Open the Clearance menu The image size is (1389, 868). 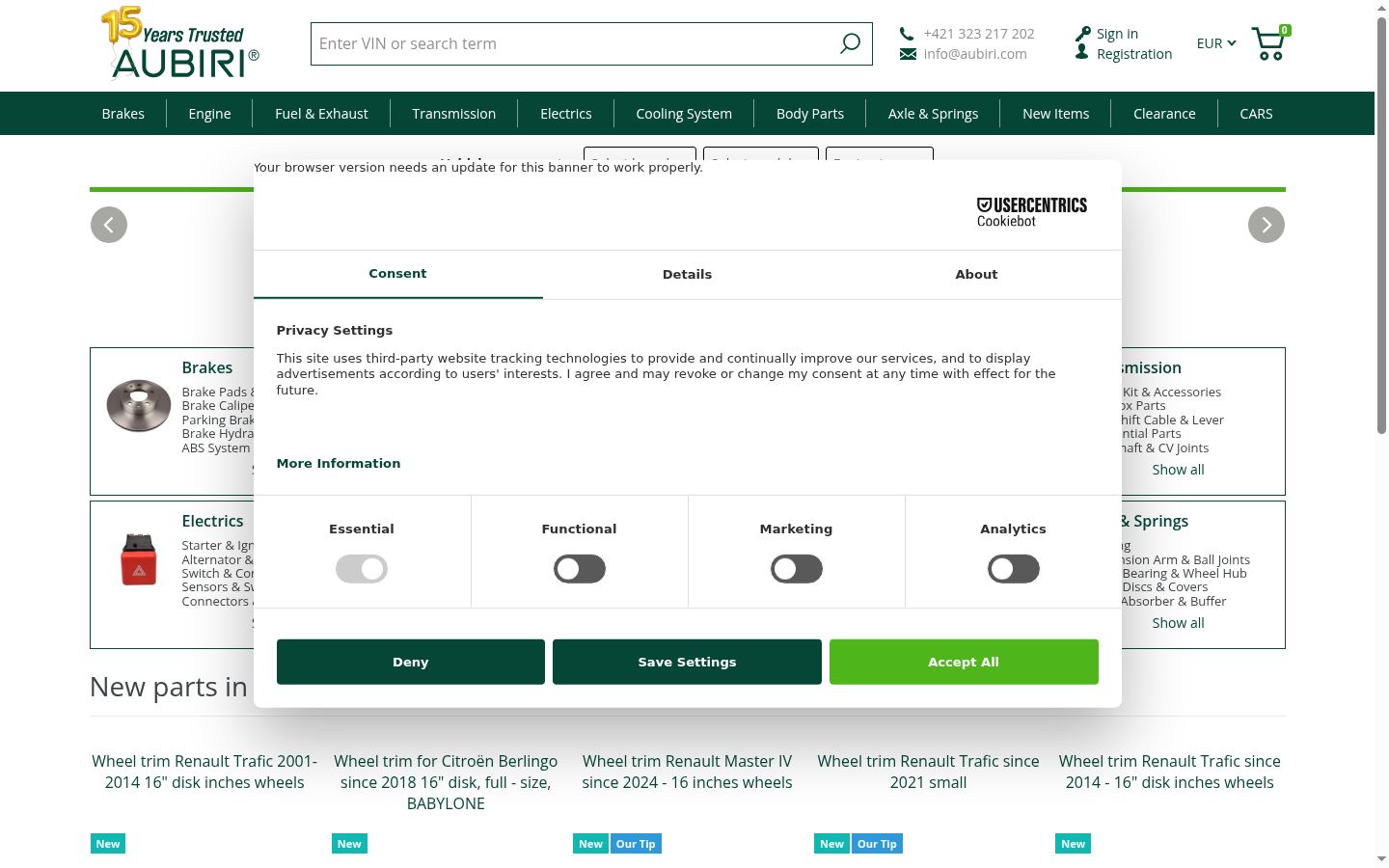[1164, 114]
